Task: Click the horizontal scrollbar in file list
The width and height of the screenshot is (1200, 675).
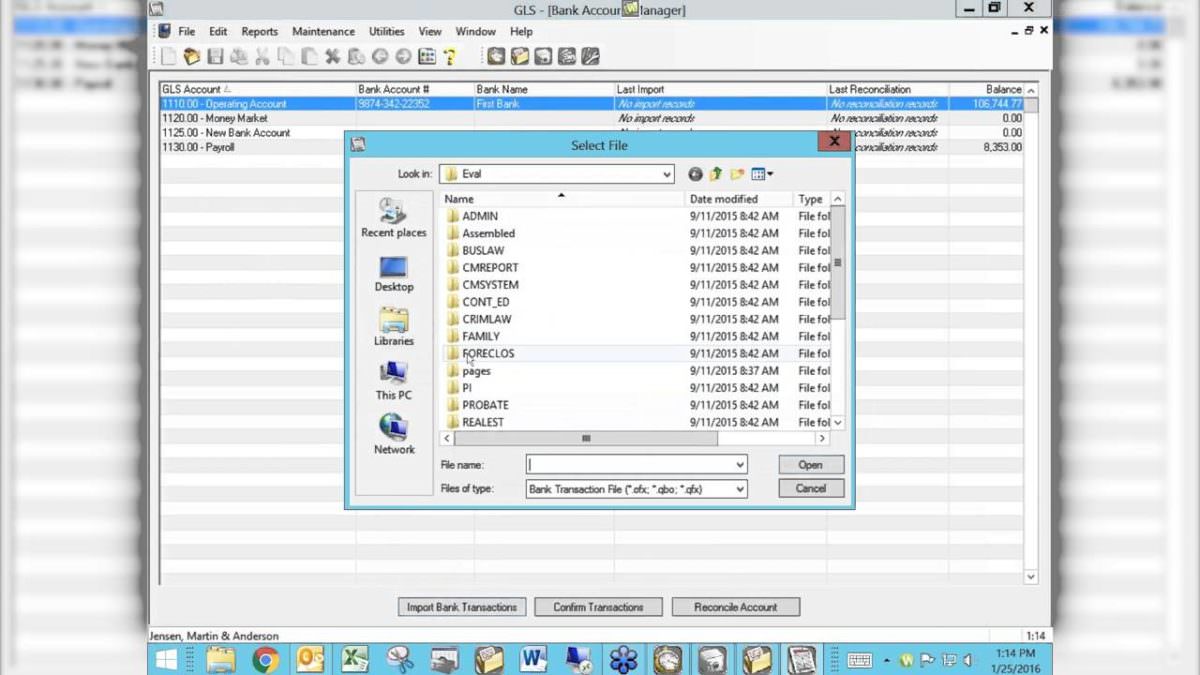Action: [x=586, y=439]
